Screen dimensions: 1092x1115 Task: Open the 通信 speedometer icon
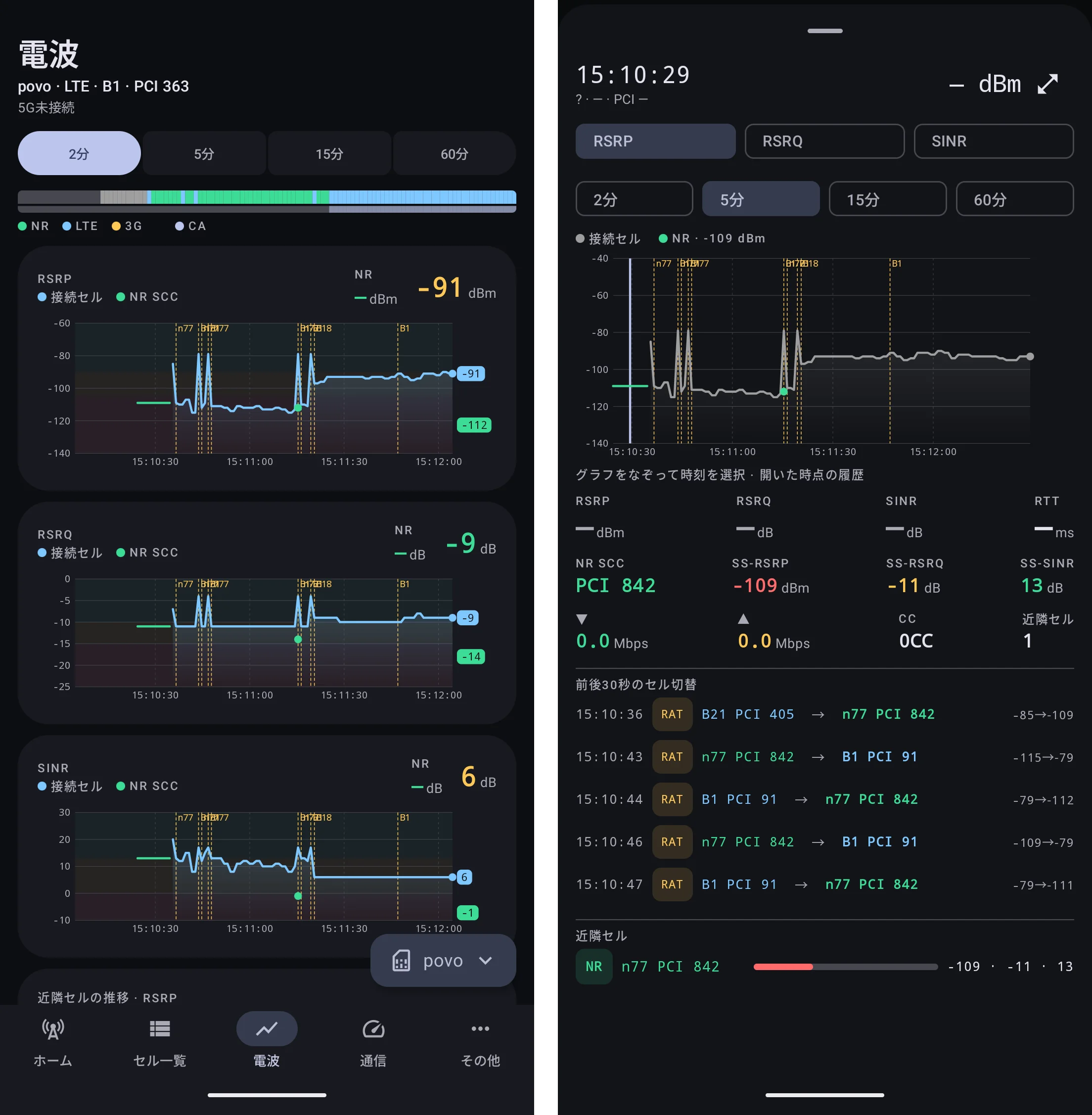373,1029
